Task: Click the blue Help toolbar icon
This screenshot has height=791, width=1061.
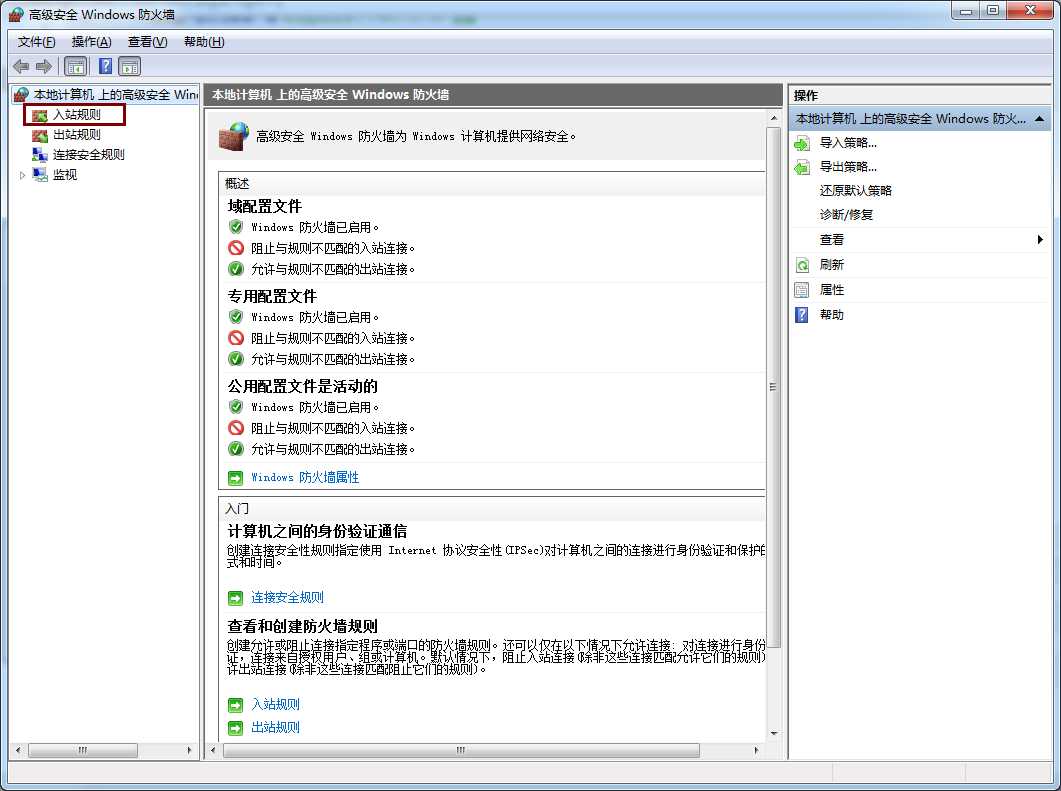Action: point(106,66)
